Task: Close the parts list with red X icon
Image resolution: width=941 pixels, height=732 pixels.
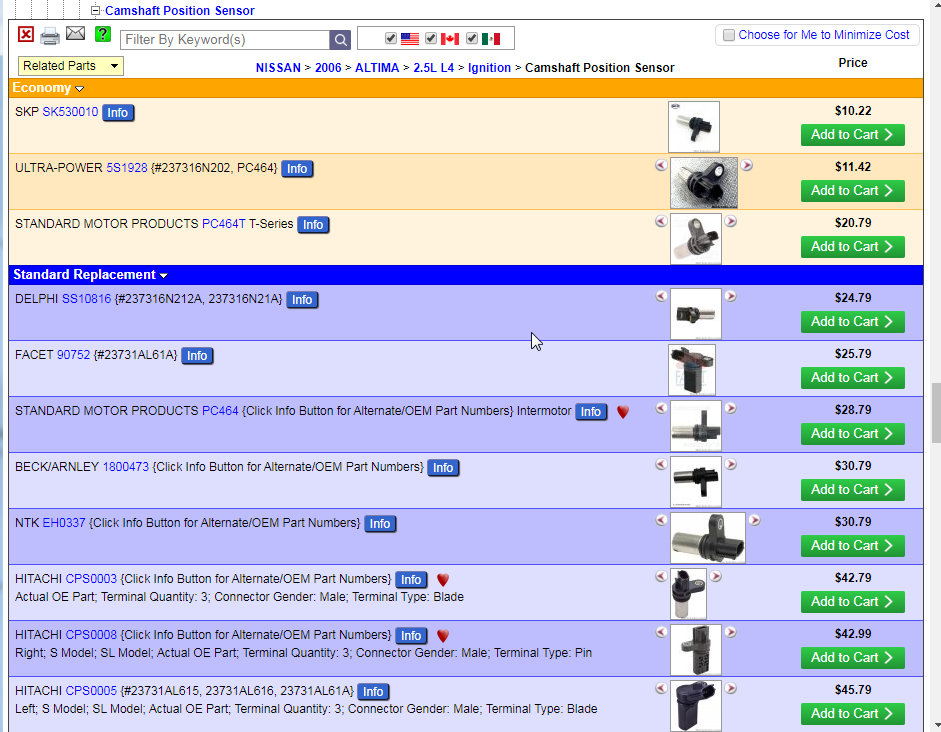Action: click(x=26, y=34)
